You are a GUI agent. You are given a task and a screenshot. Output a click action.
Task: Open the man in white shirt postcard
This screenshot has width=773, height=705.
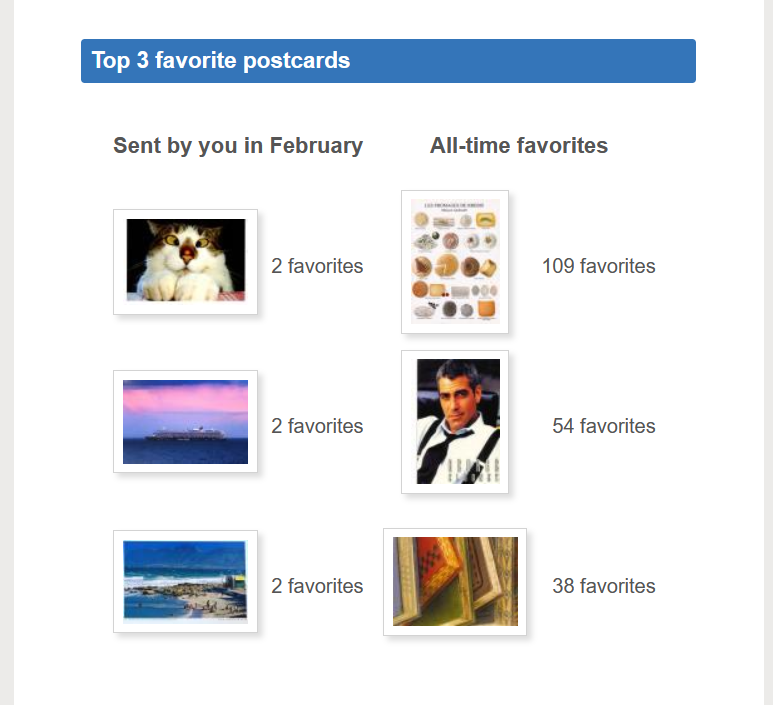click(x=455, y=421)
